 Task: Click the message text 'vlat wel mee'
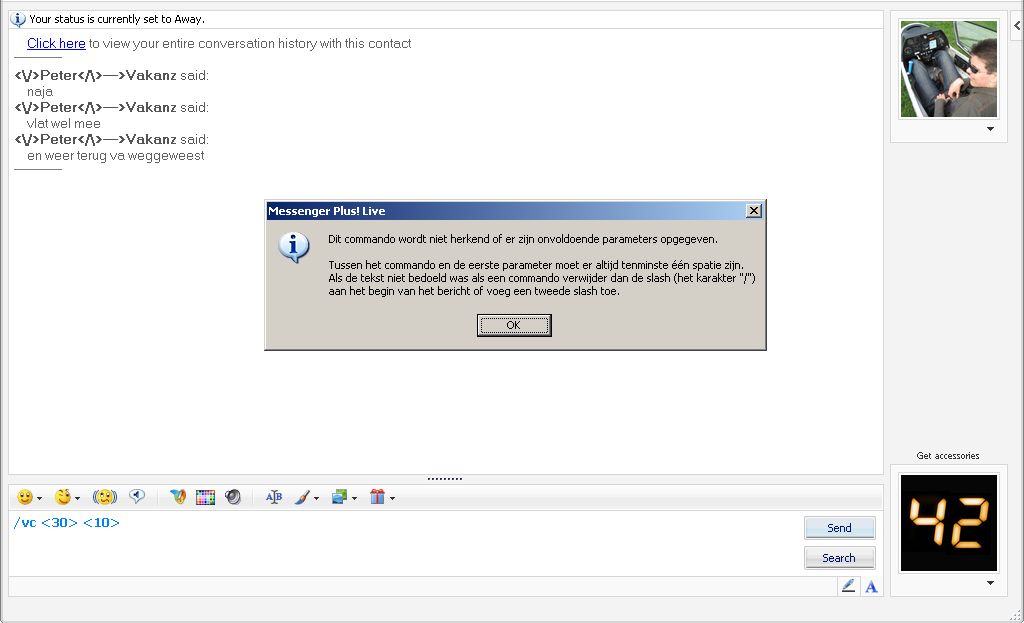[63, 124]
